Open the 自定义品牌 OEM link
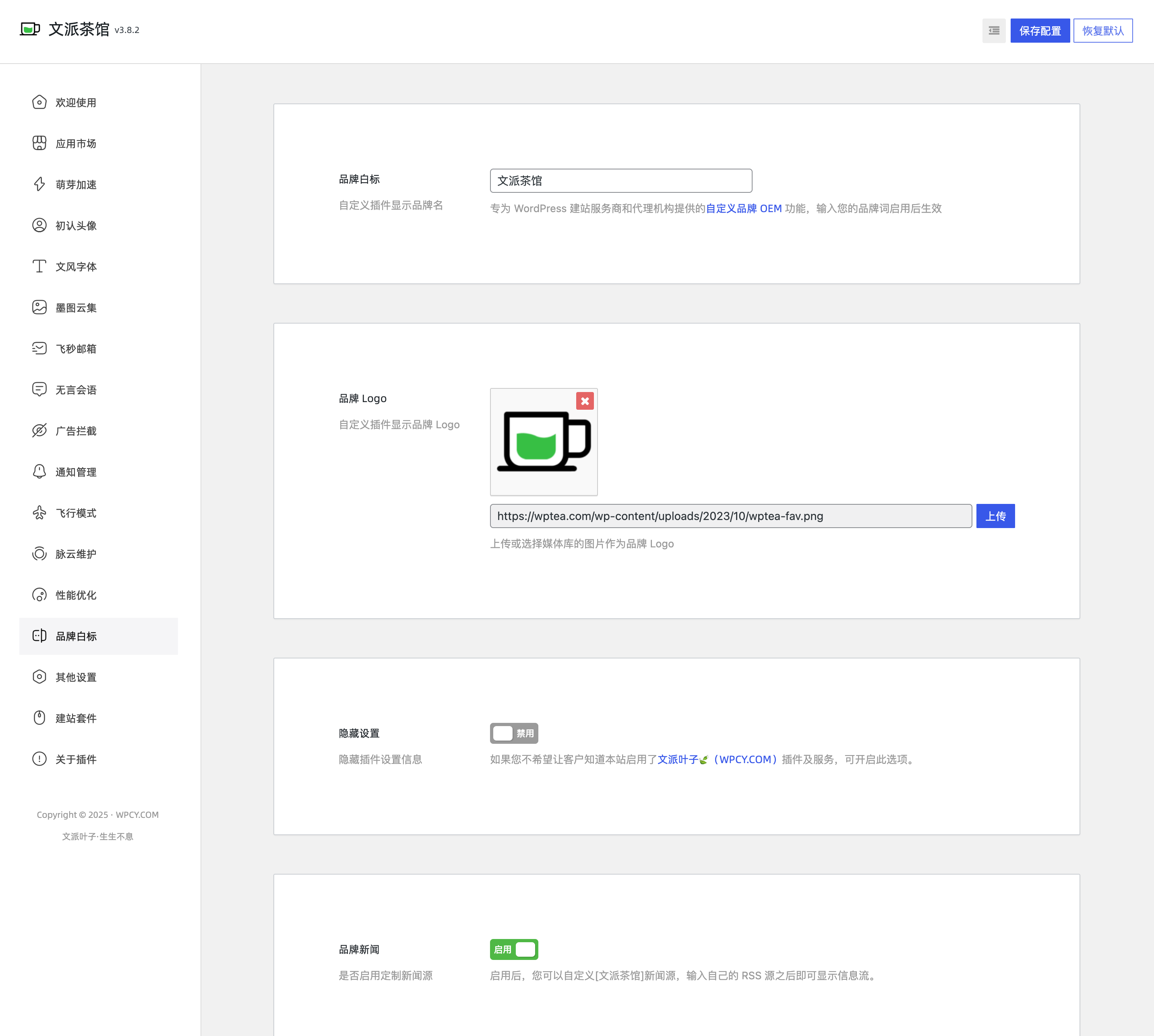The height and width of the screenshot is (1036, 1154). coord(744,208)
